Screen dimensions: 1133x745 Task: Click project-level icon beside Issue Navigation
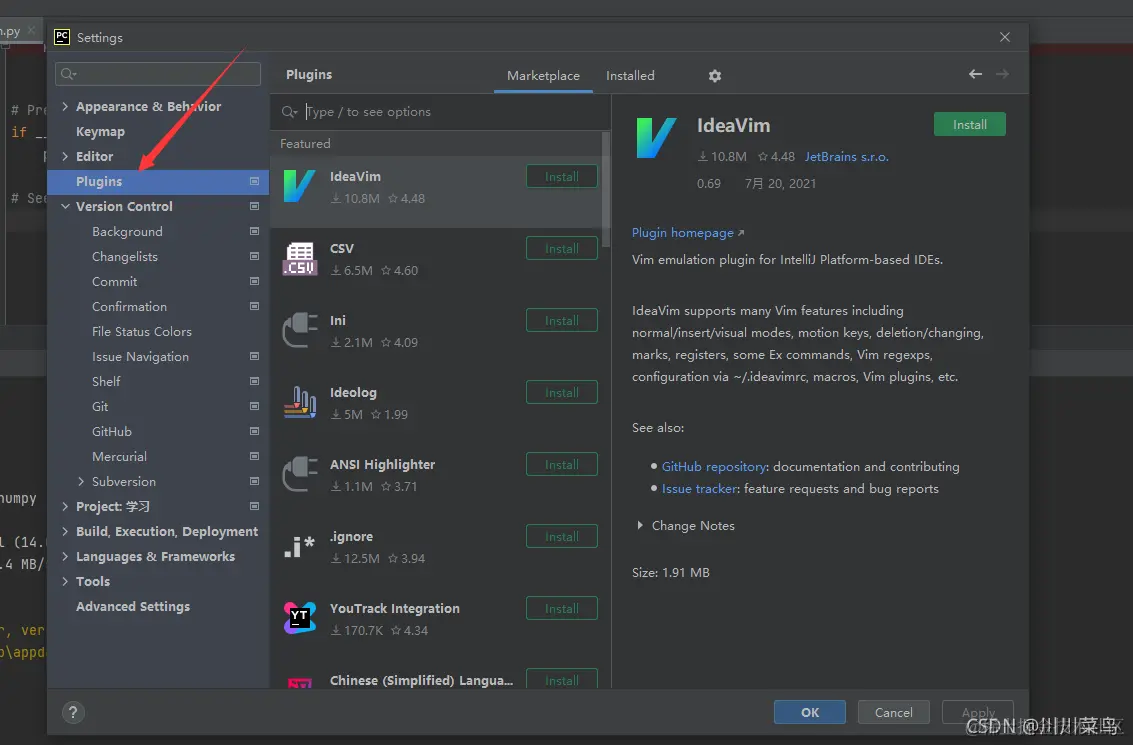click(x=254, y=356)
